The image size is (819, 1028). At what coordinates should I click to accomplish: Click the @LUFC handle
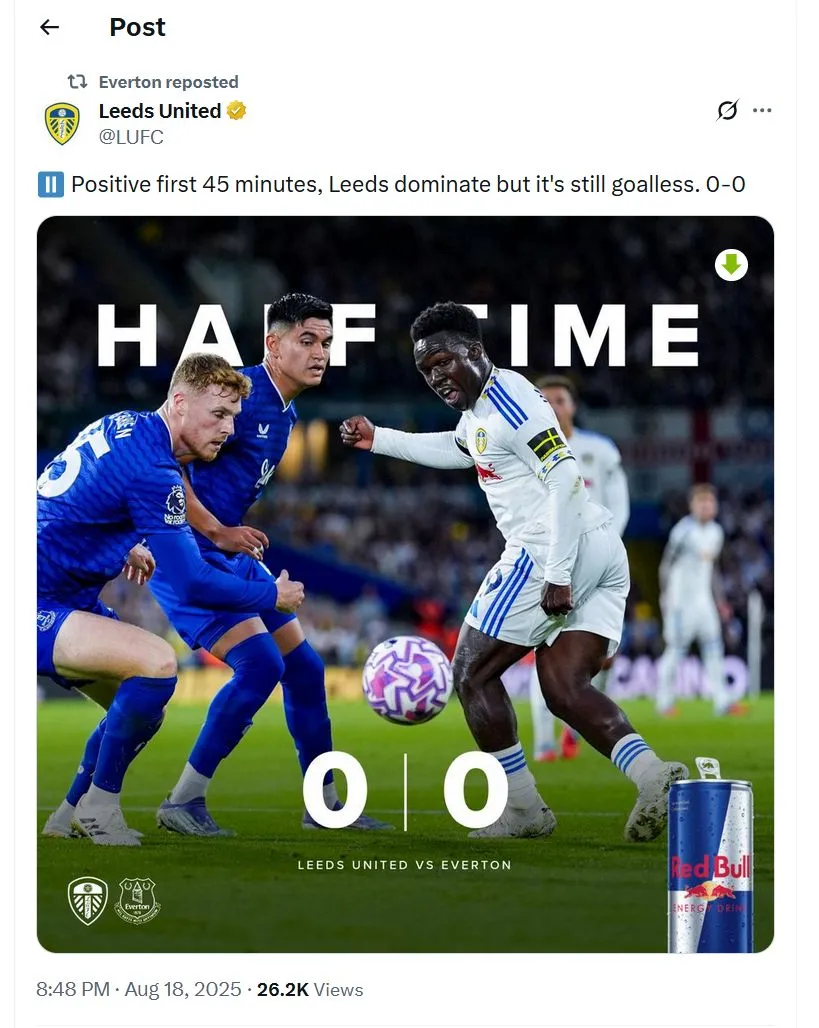[x=131, y=137]
